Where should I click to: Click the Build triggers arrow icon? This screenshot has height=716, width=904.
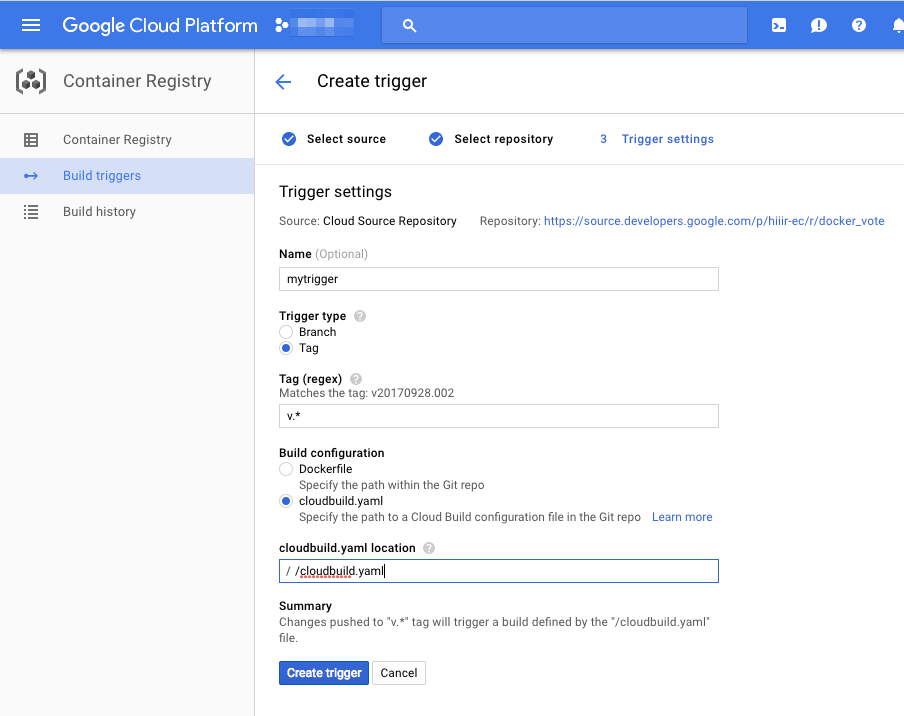point(31,176)
